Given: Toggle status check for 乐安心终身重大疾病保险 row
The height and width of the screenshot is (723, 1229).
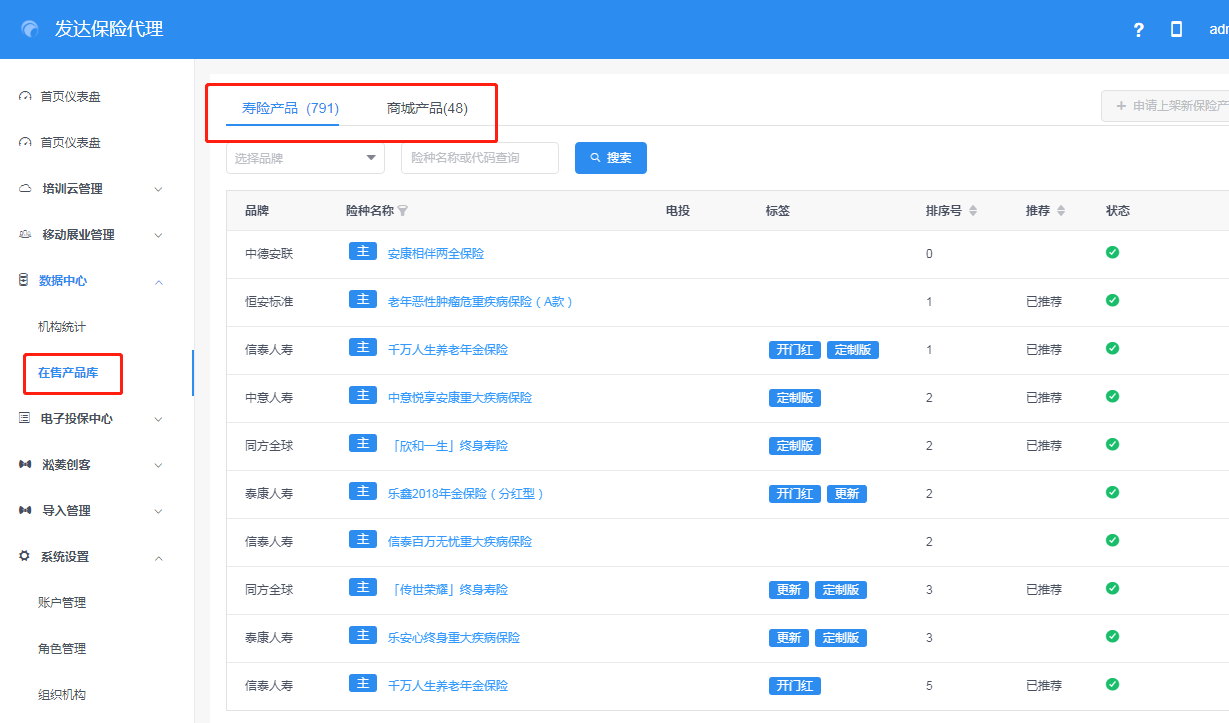Looking at the screenshot, I should click(1112, 637).
